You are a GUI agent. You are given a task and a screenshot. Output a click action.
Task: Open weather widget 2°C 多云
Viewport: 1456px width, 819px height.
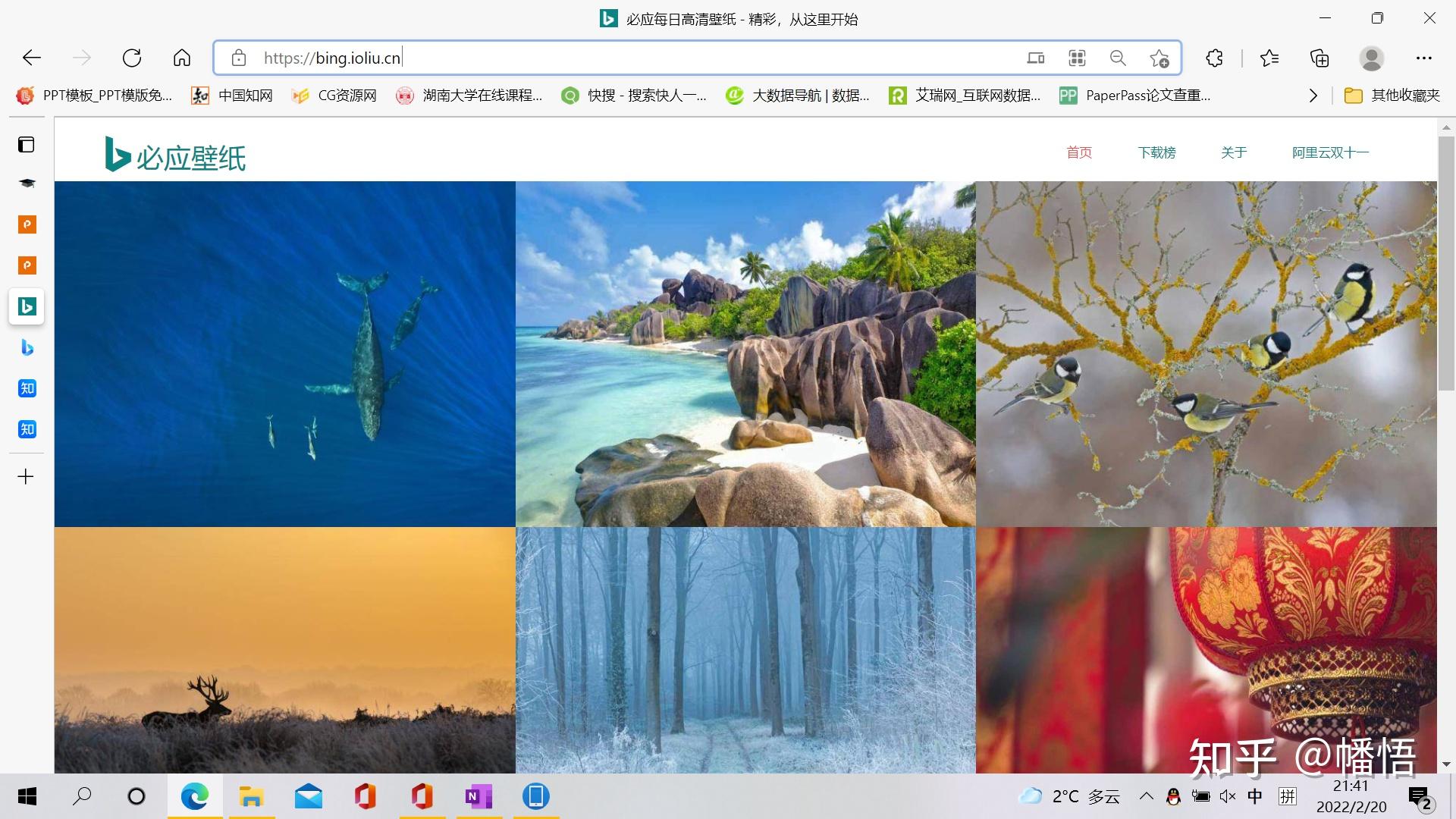(x=1069, y=796)
